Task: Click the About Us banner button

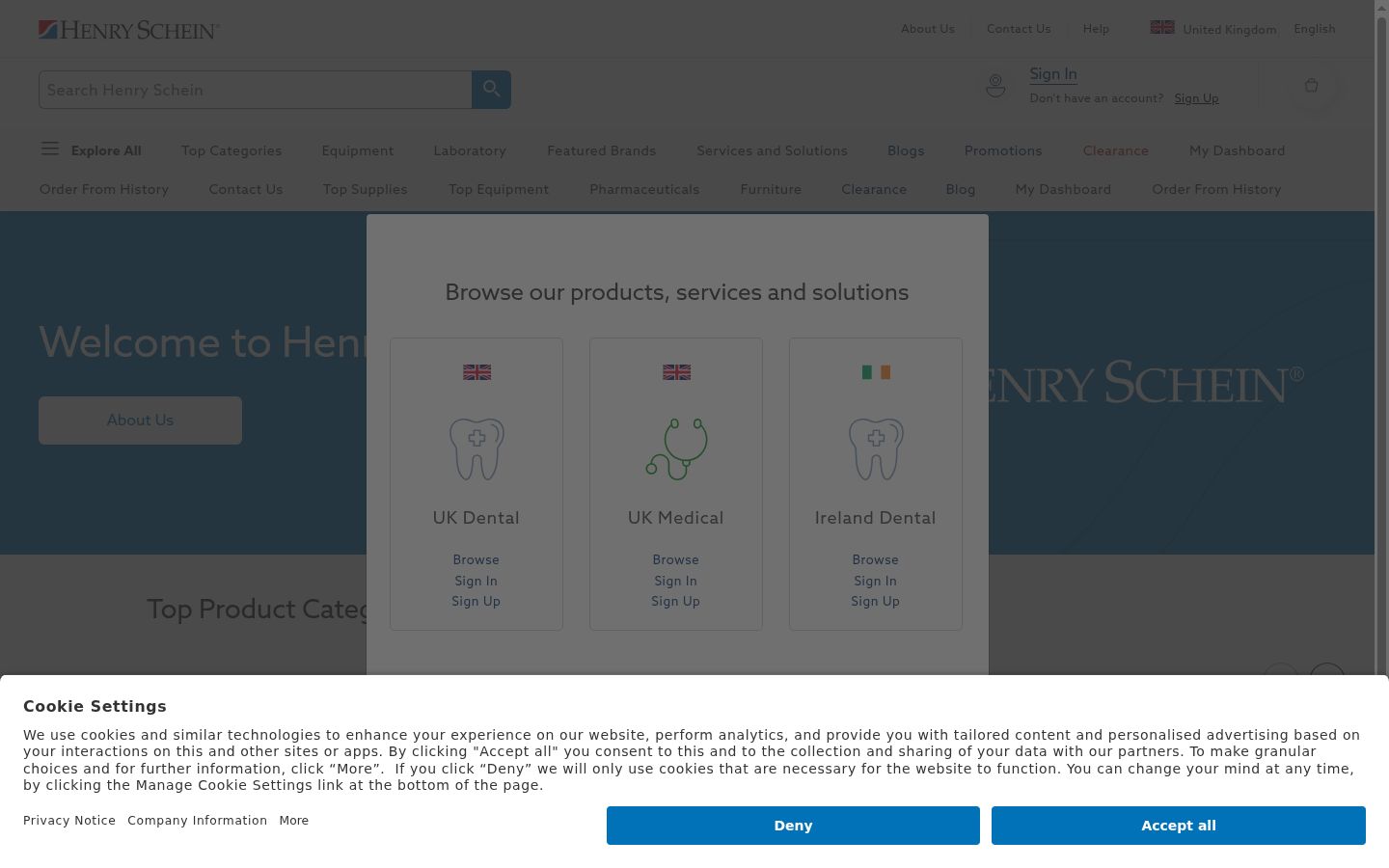Action: [140, 420]
